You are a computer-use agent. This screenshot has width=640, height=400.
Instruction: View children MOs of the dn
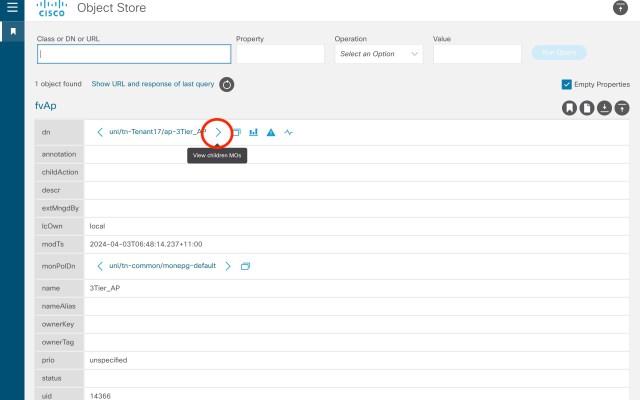tap(218, 132)
